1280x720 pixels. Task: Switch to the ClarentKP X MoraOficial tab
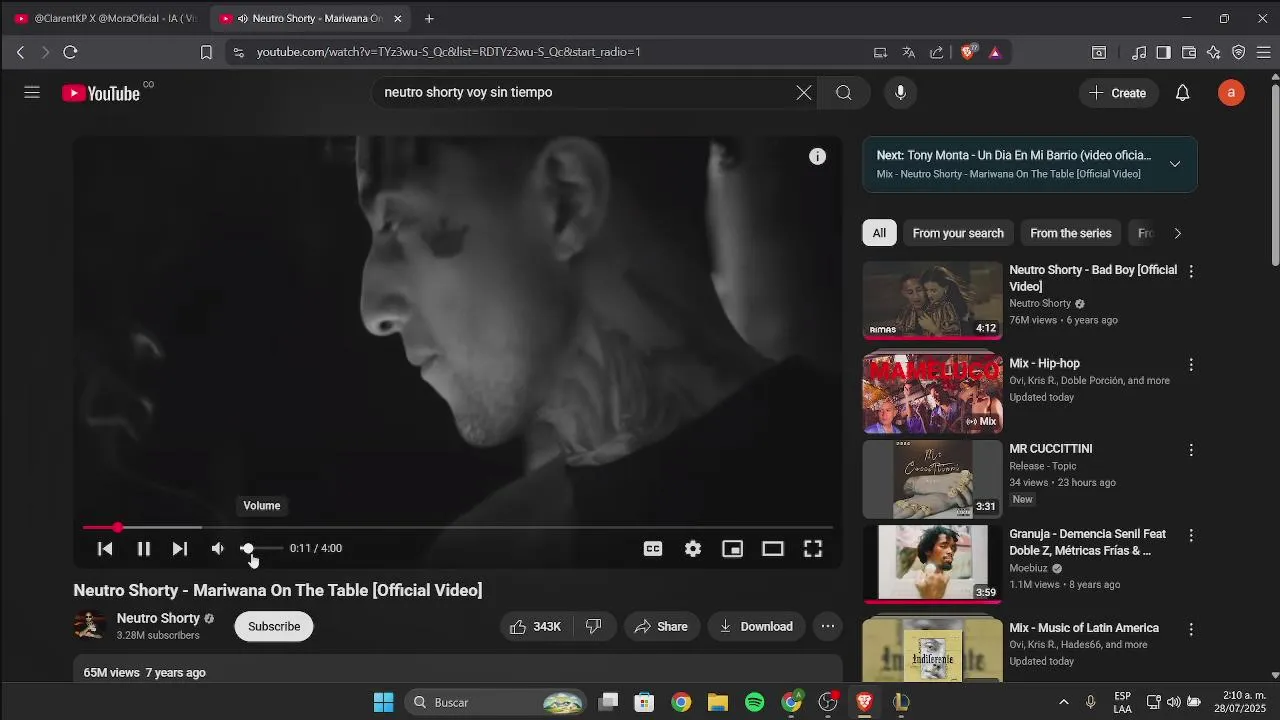[105, 18]
